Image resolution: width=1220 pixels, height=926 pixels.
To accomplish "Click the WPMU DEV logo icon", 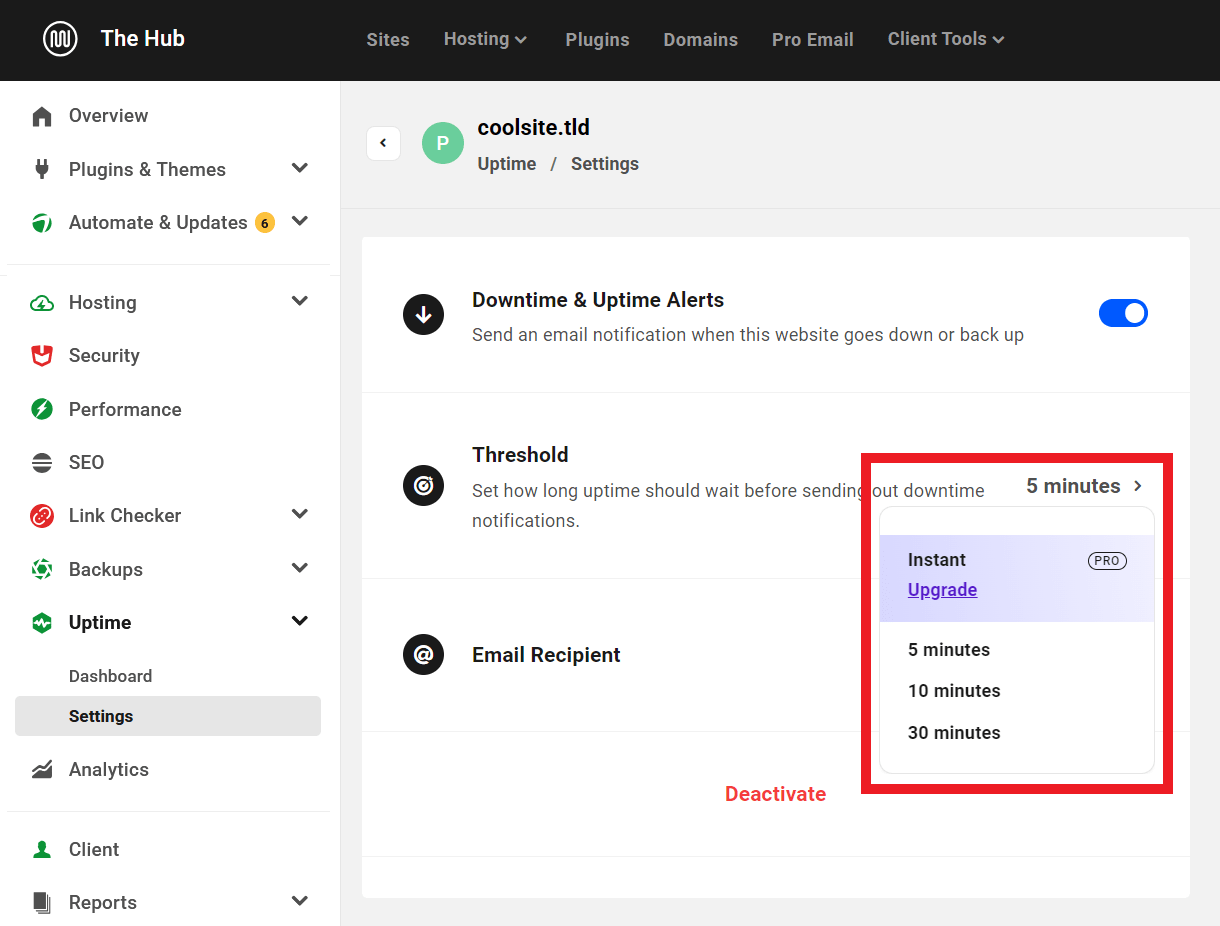I will pyautogui.click(x=60, y=39).
